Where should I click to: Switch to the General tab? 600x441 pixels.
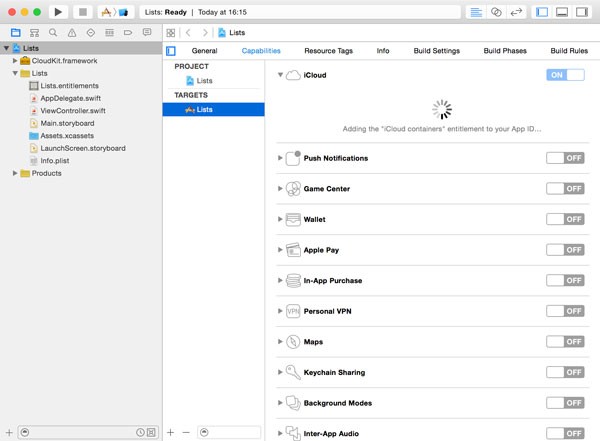(204, 51)
